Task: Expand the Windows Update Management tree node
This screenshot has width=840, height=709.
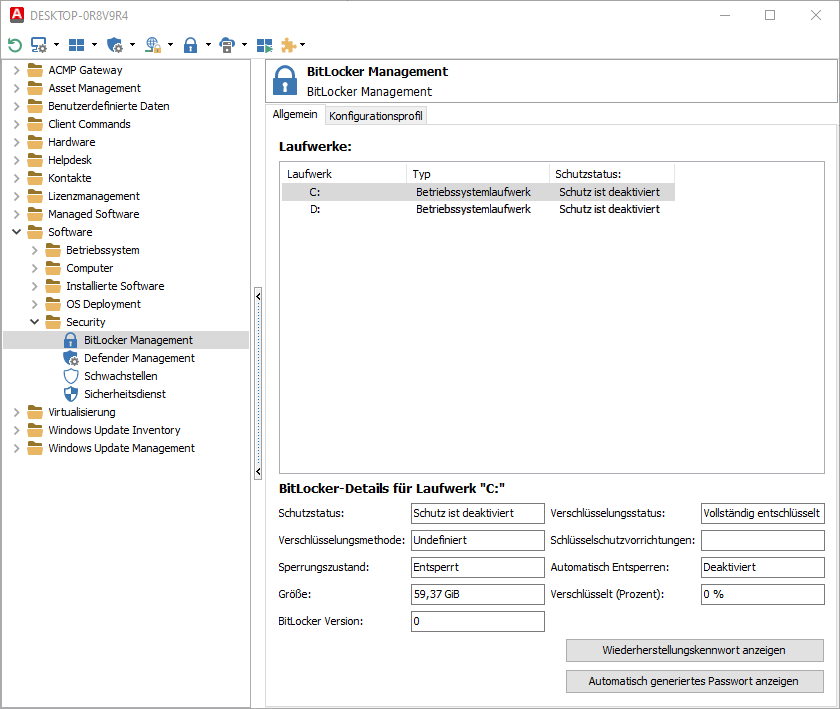Action: click(x=17, y=447)
